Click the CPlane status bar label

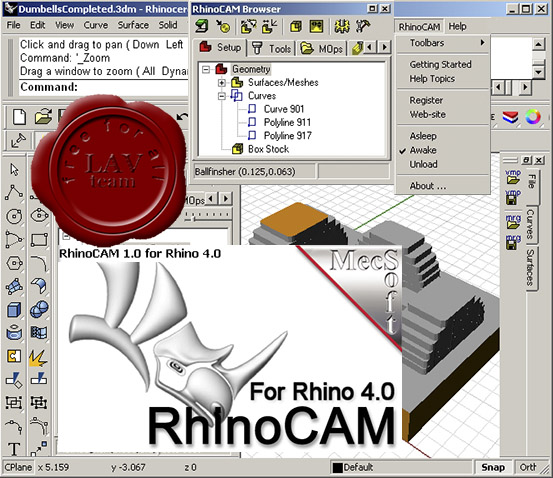click(x=18, y=467)
